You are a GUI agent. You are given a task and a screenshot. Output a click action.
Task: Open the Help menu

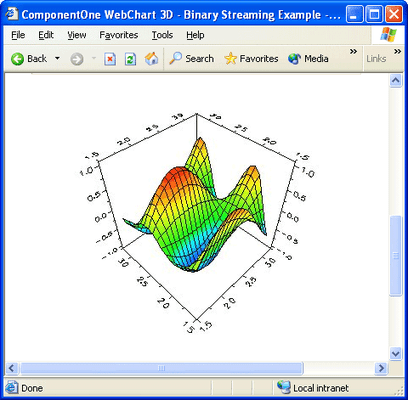click(x=195, y=35)
